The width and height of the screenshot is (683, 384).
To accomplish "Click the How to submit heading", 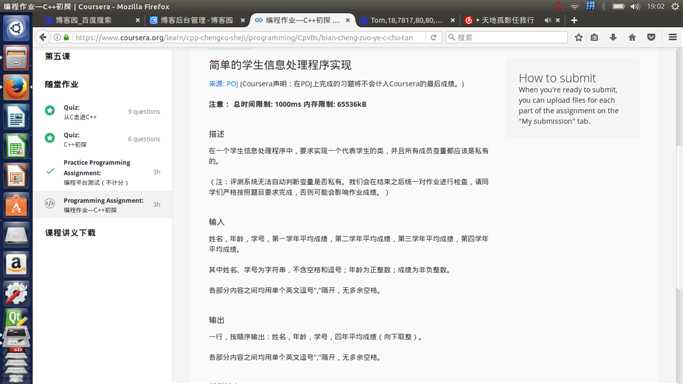I will point(557,78).
